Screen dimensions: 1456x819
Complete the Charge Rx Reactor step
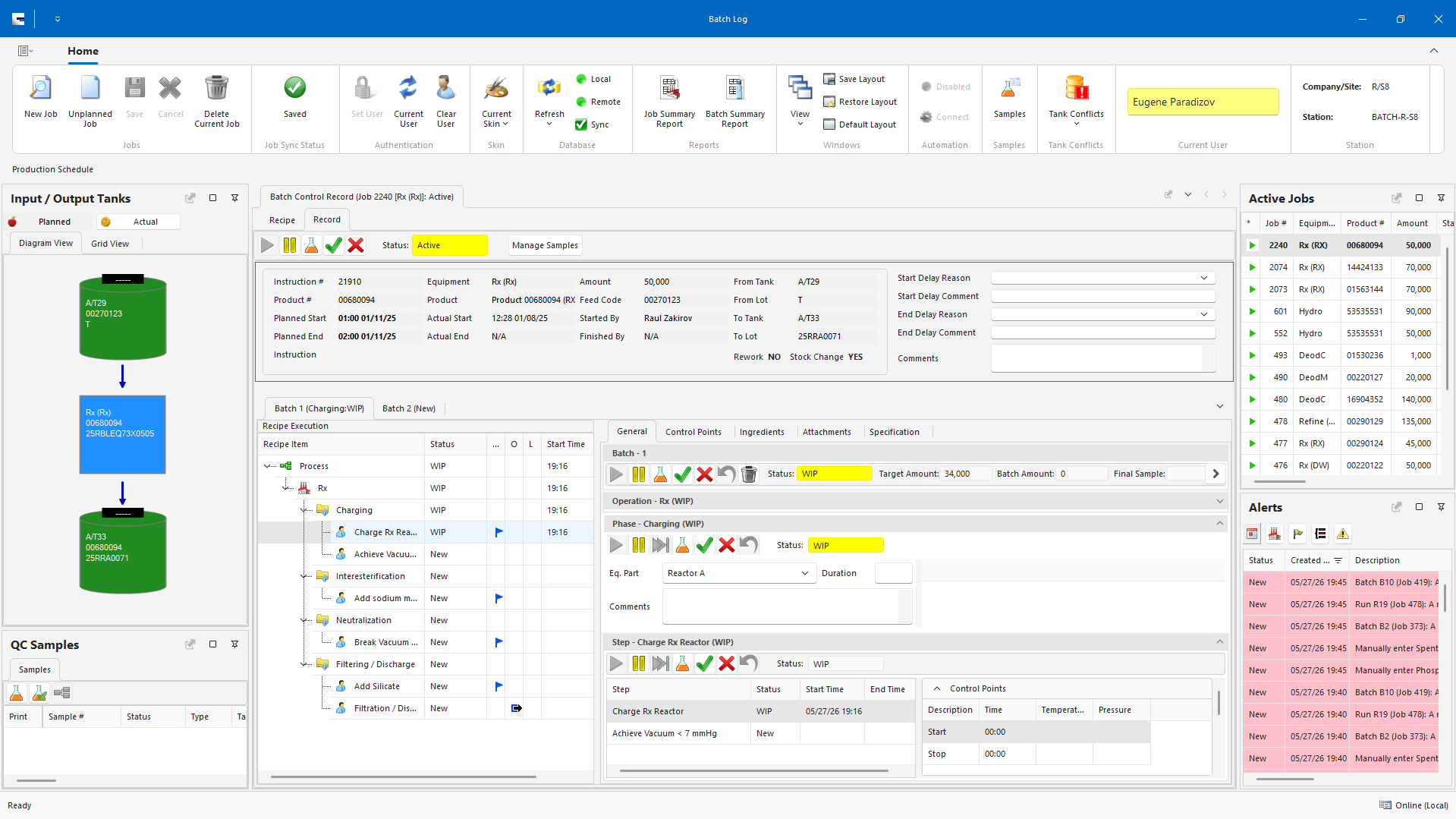coord(705,664)
